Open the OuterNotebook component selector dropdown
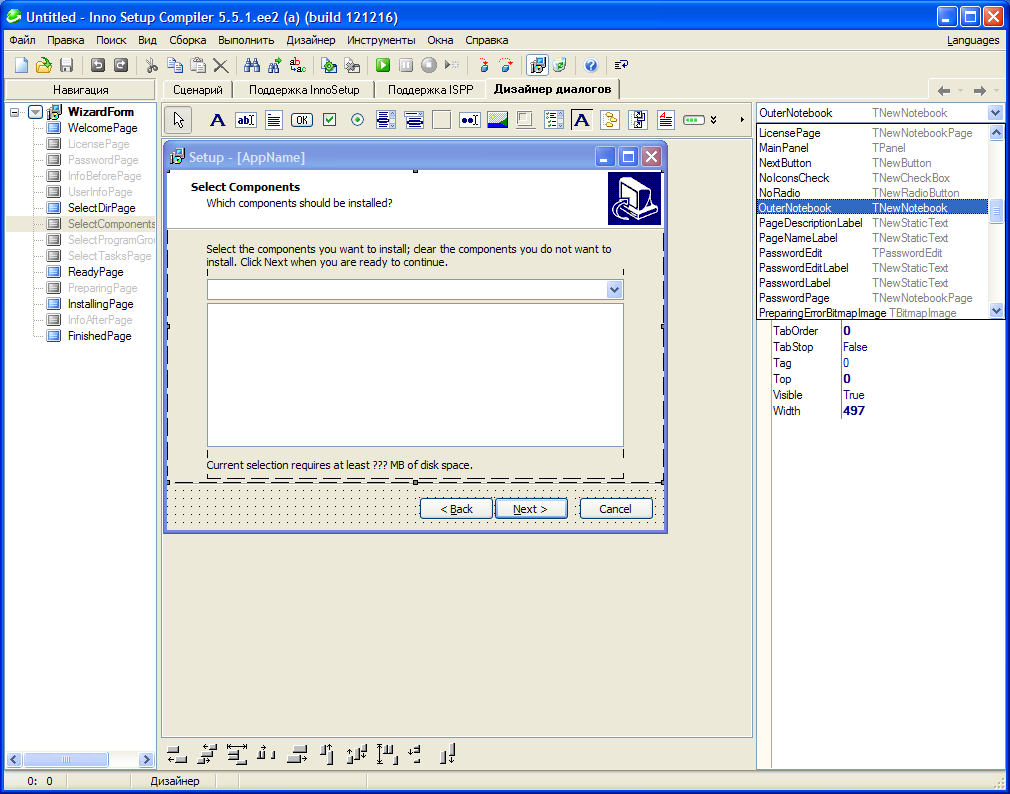 click(x=995, y=113)
